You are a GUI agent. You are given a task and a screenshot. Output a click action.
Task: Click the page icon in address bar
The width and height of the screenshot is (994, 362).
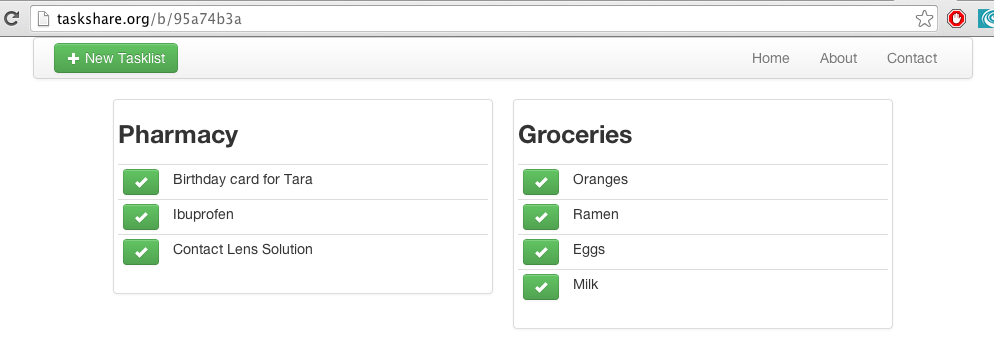click(x=43, y=19)
